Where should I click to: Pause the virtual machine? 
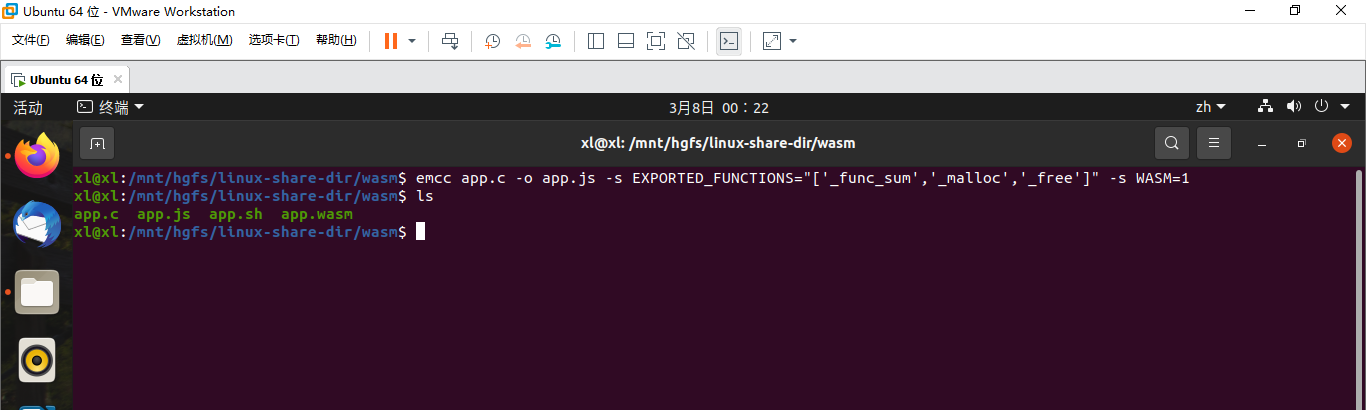390,41
